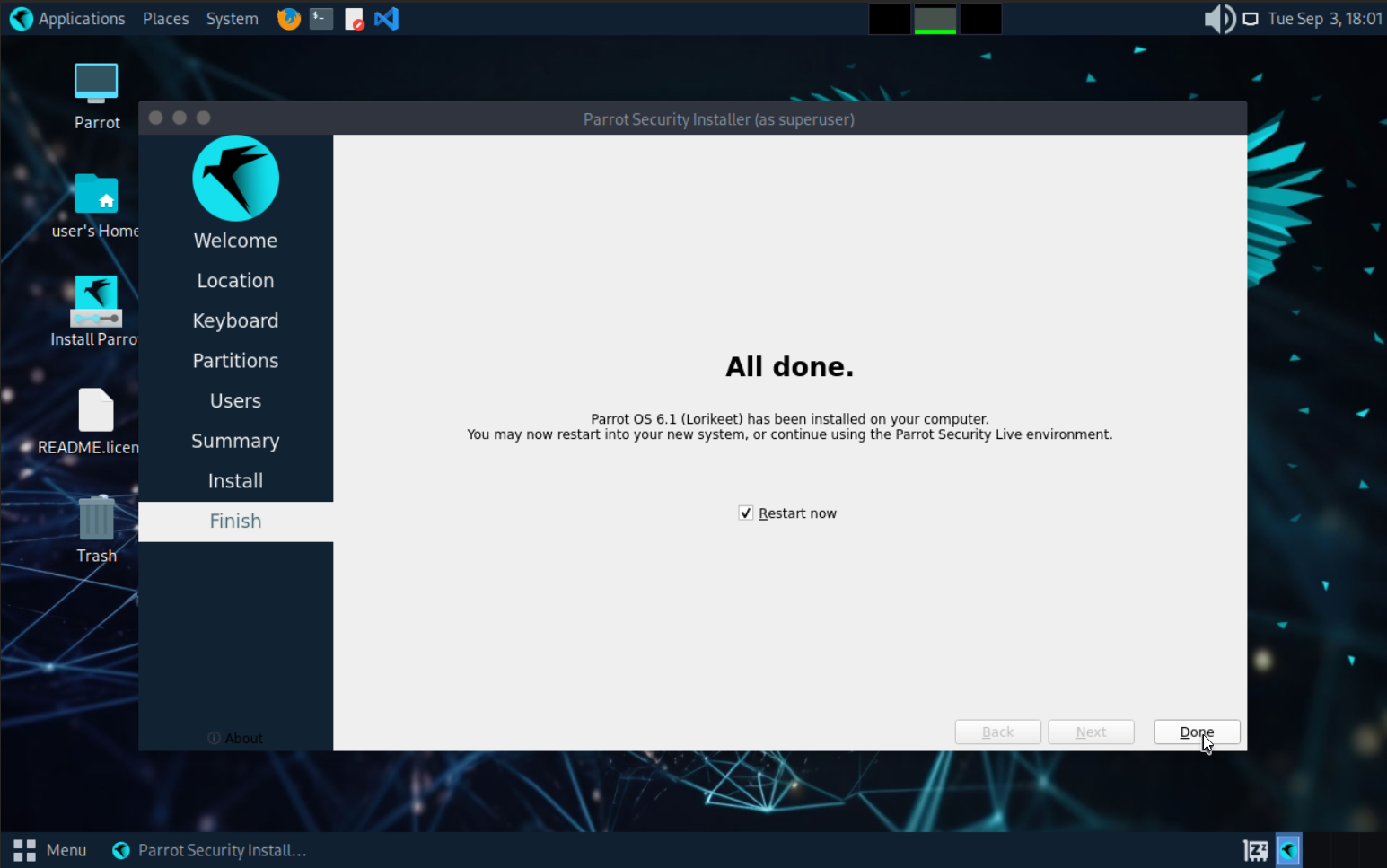Click the Users step in installer sidebar

click(x=235, y=401)
